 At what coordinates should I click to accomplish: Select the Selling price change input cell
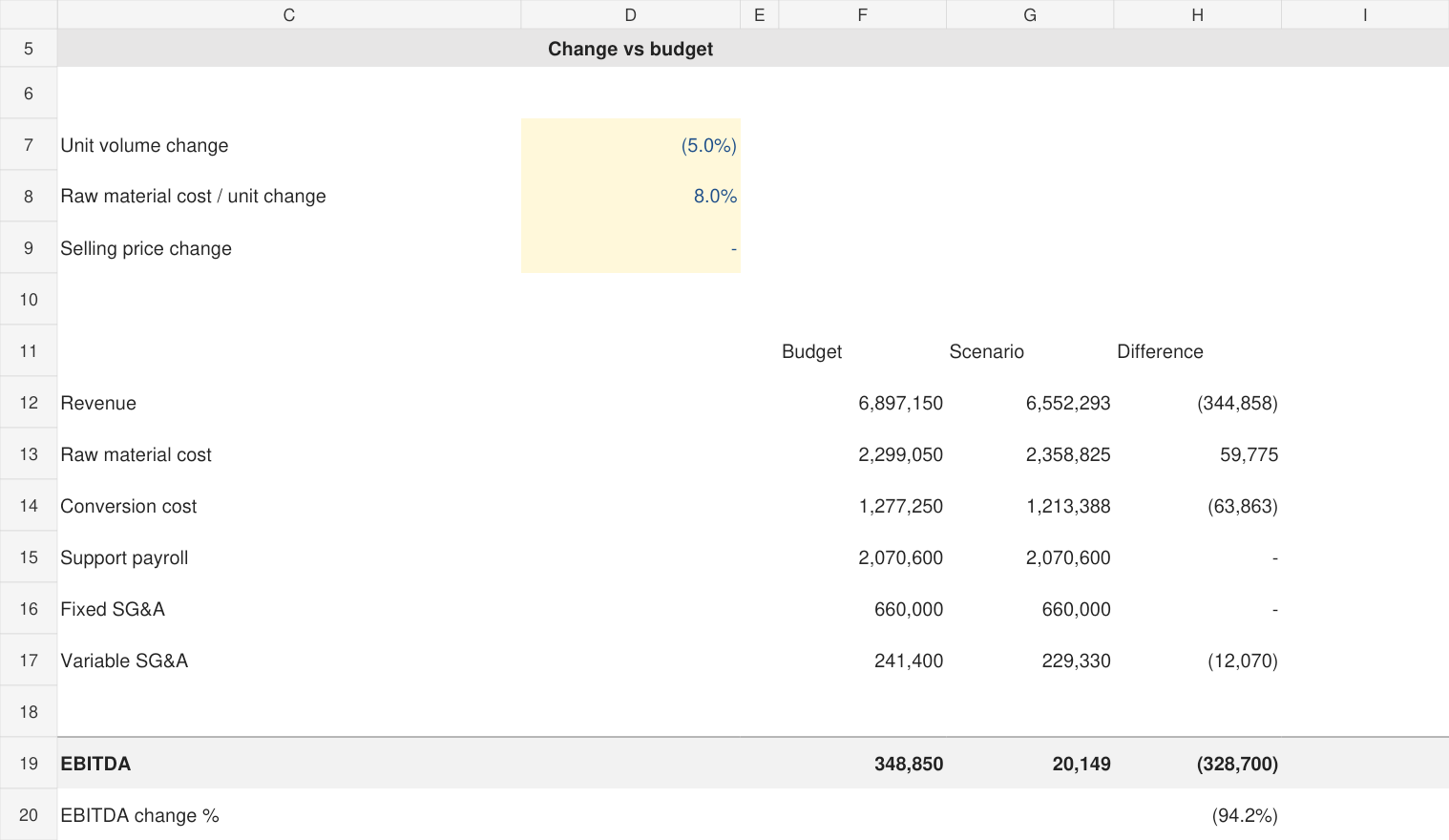click(630, 248)
